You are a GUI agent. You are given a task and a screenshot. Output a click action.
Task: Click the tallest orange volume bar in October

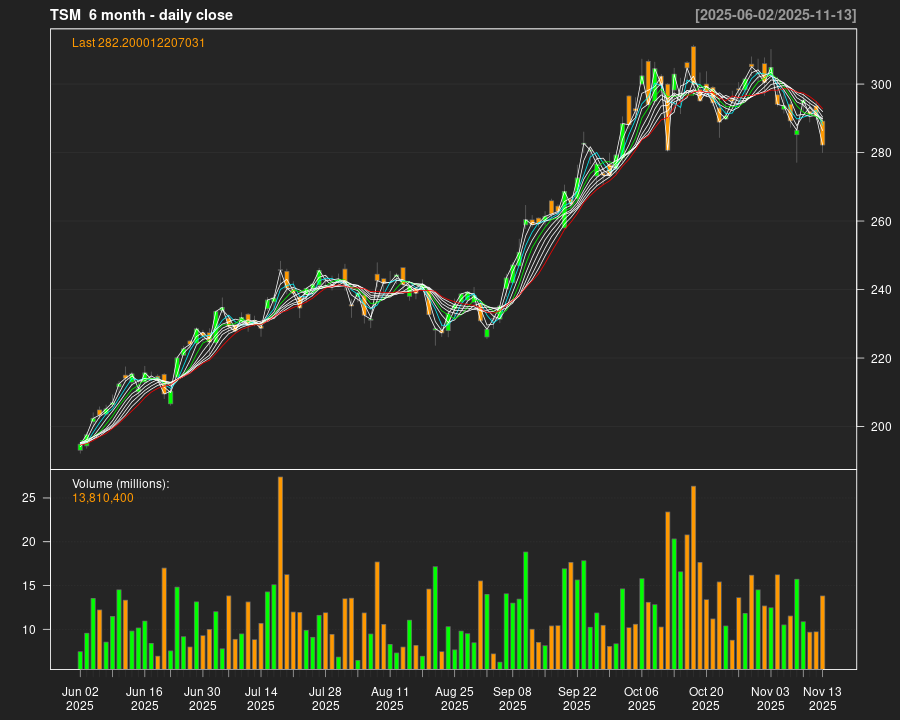(693, 577)
